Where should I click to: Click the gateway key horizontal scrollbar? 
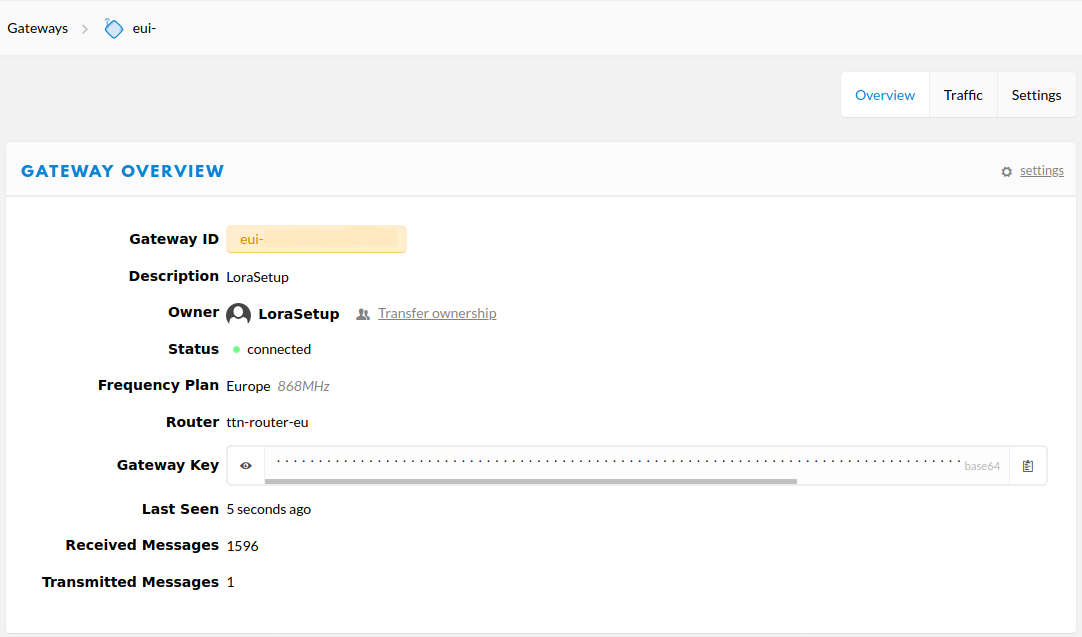point(530,482)
